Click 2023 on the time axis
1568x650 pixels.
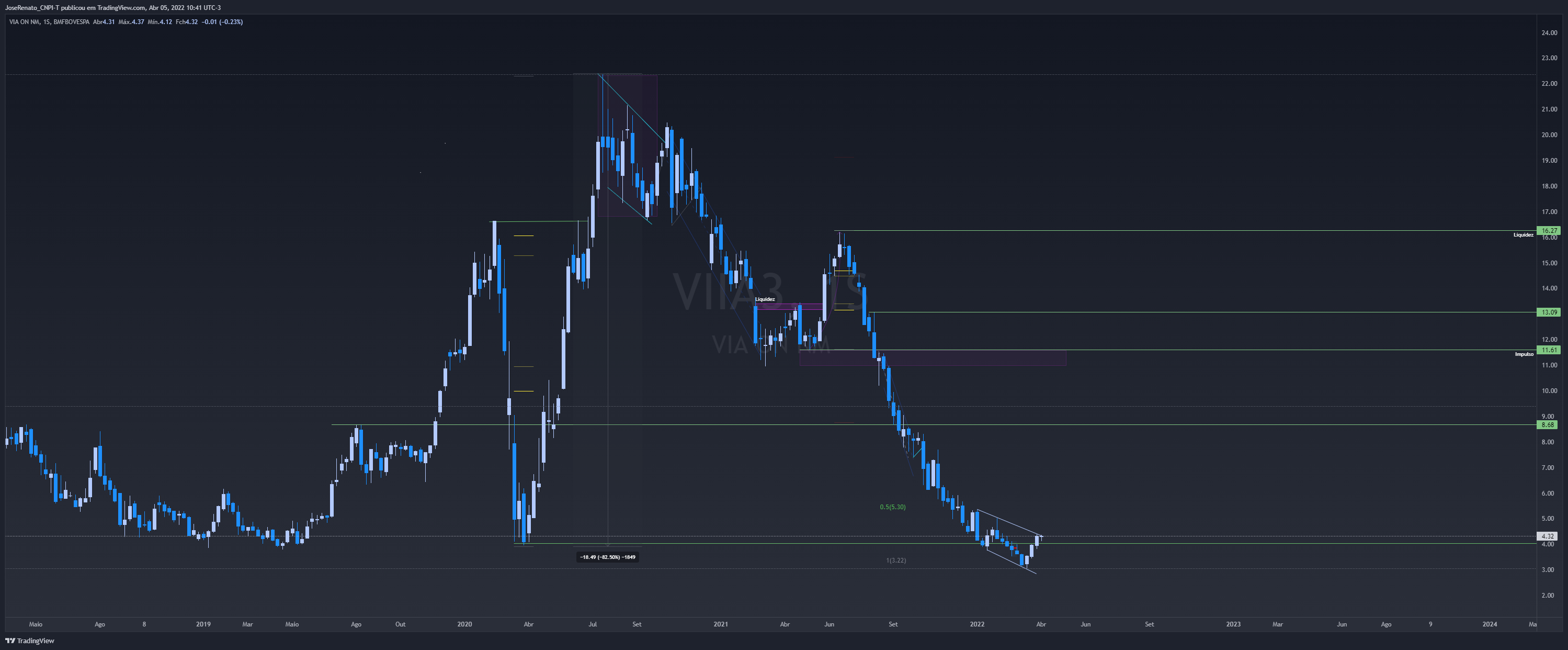1233,624
